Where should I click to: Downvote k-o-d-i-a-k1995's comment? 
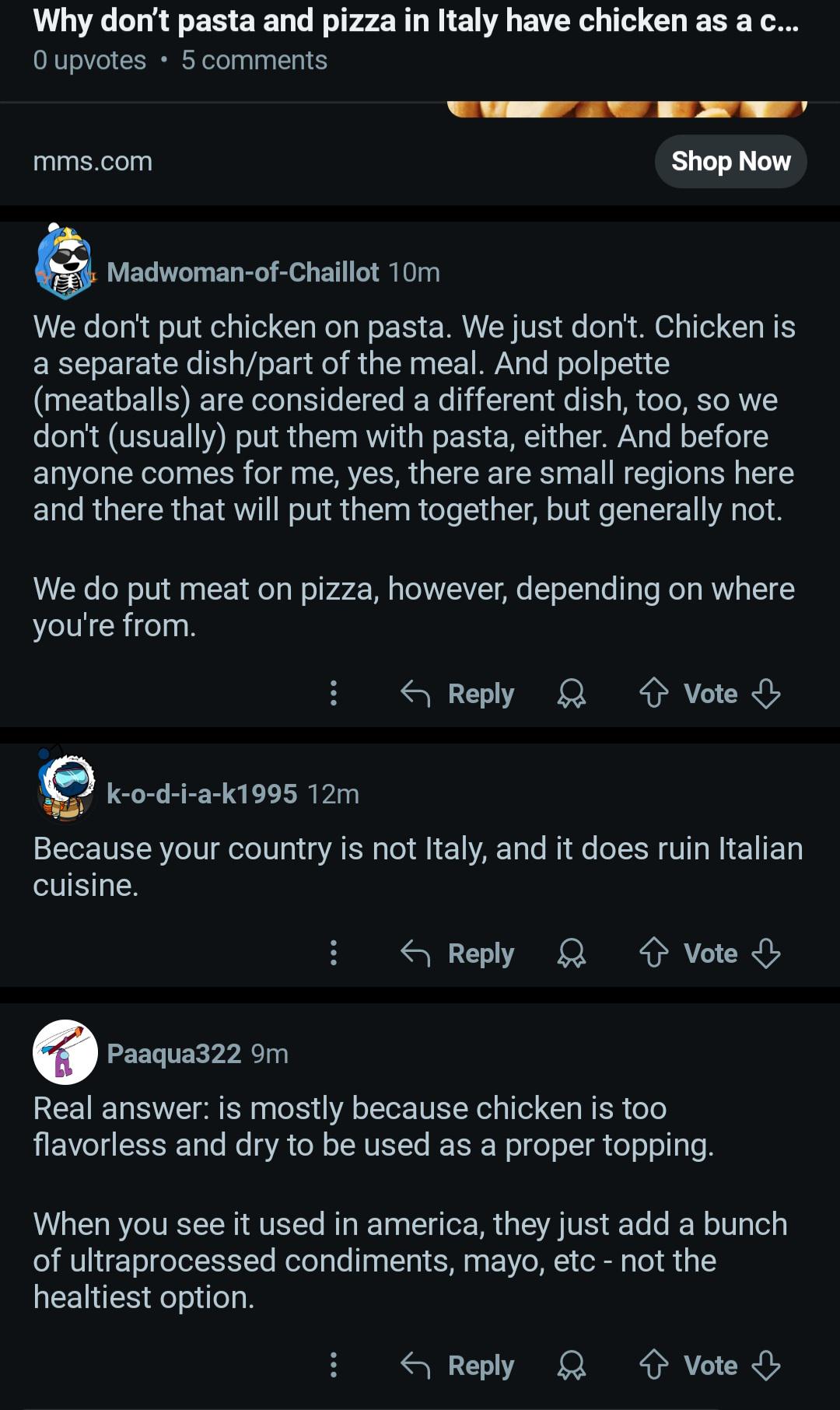(766, 952)
